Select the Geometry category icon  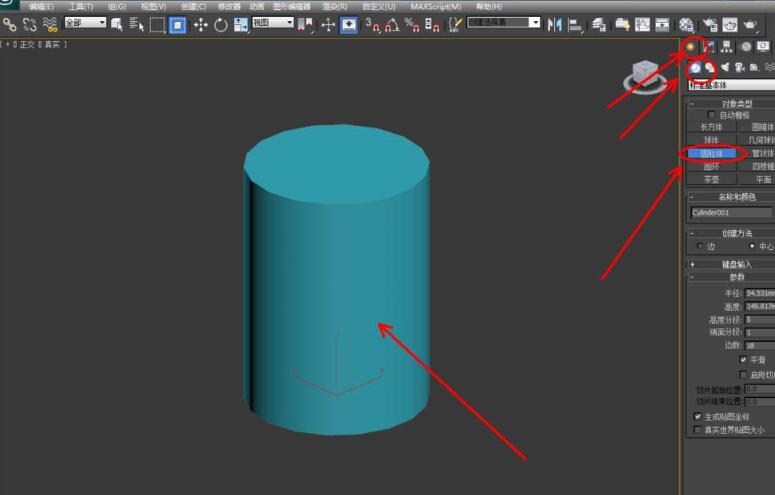695,67
